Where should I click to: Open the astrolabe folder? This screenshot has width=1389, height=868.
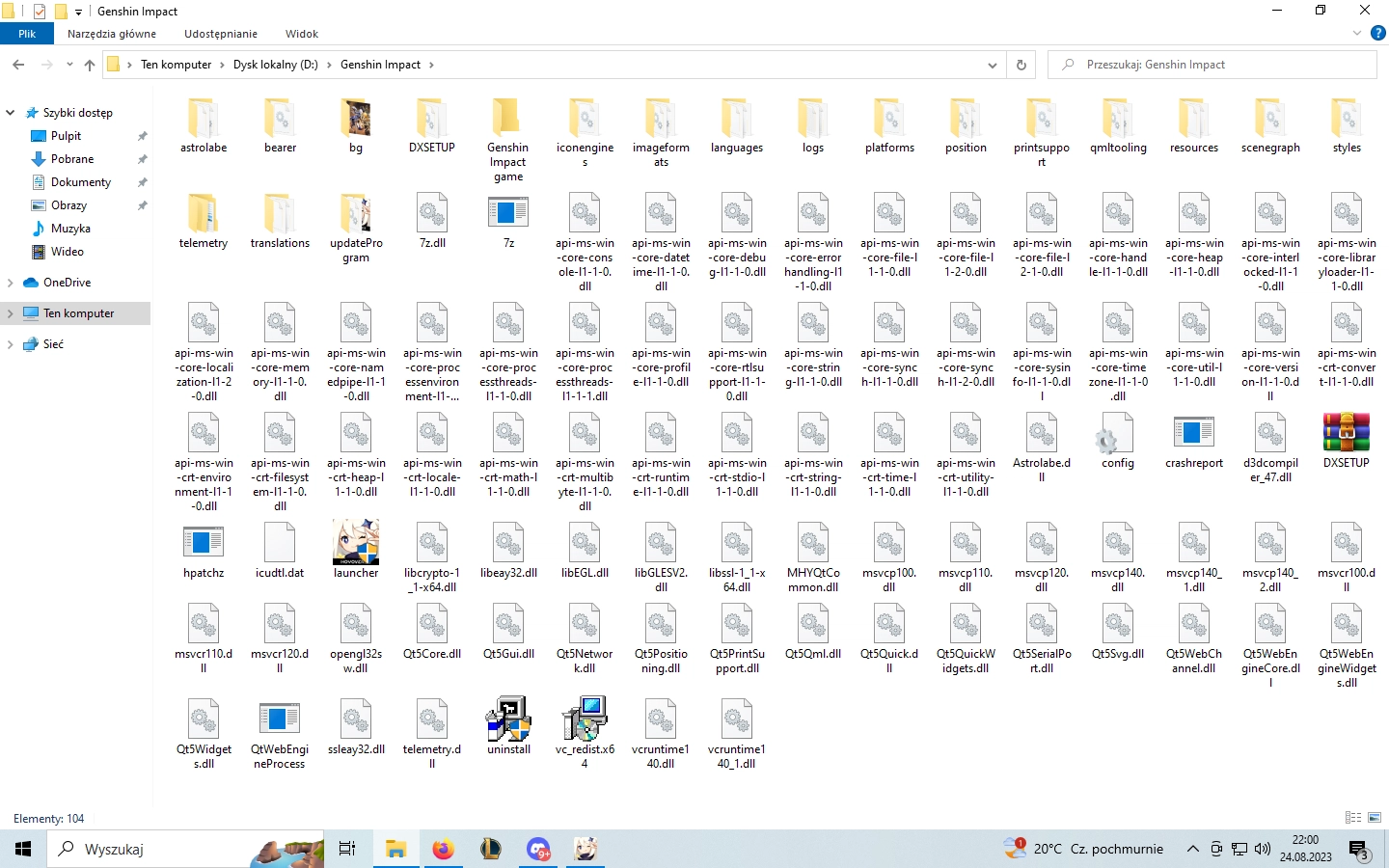[x=204, y=125]
